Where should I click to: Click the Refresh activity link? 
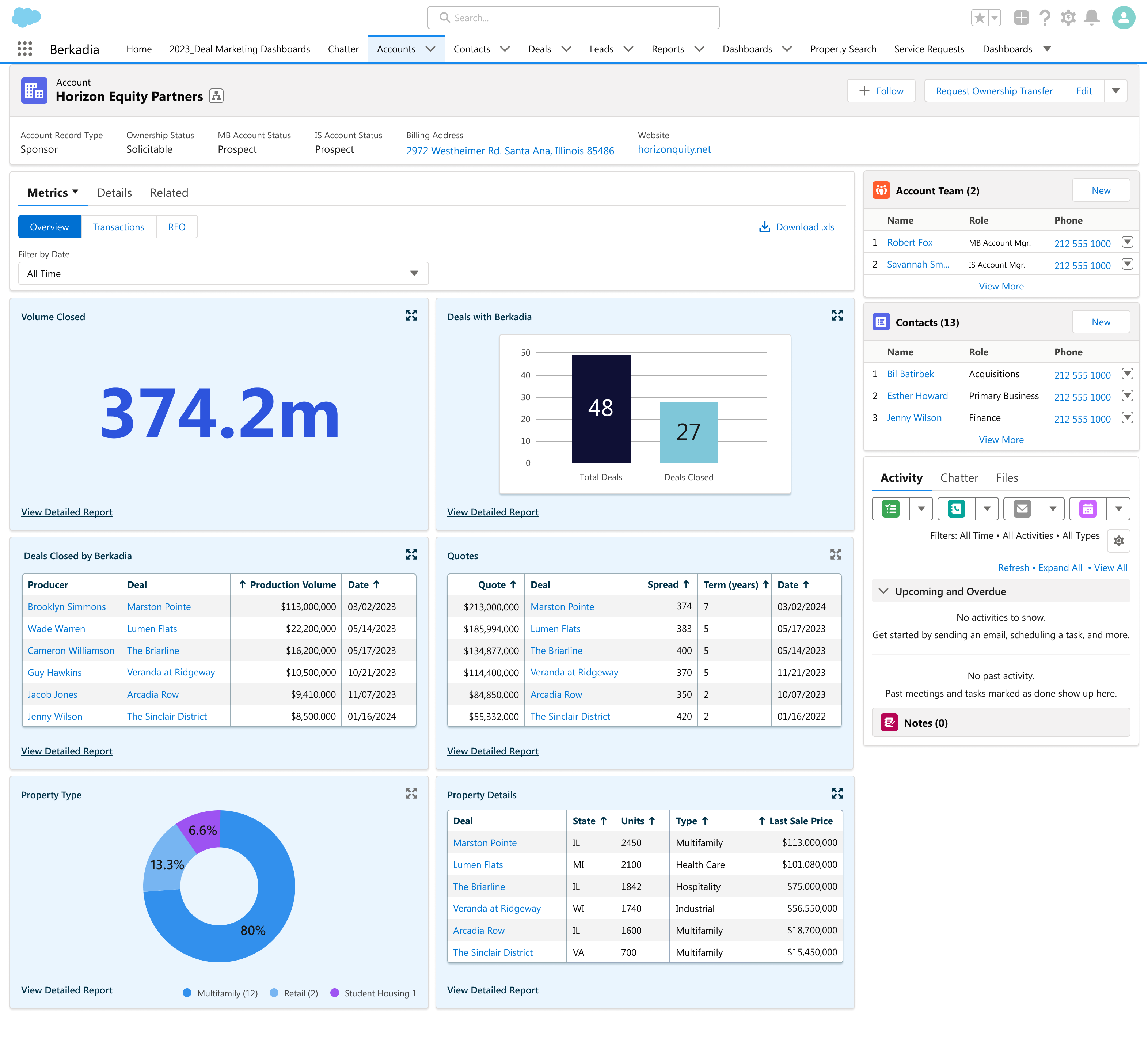(1013, 567)
